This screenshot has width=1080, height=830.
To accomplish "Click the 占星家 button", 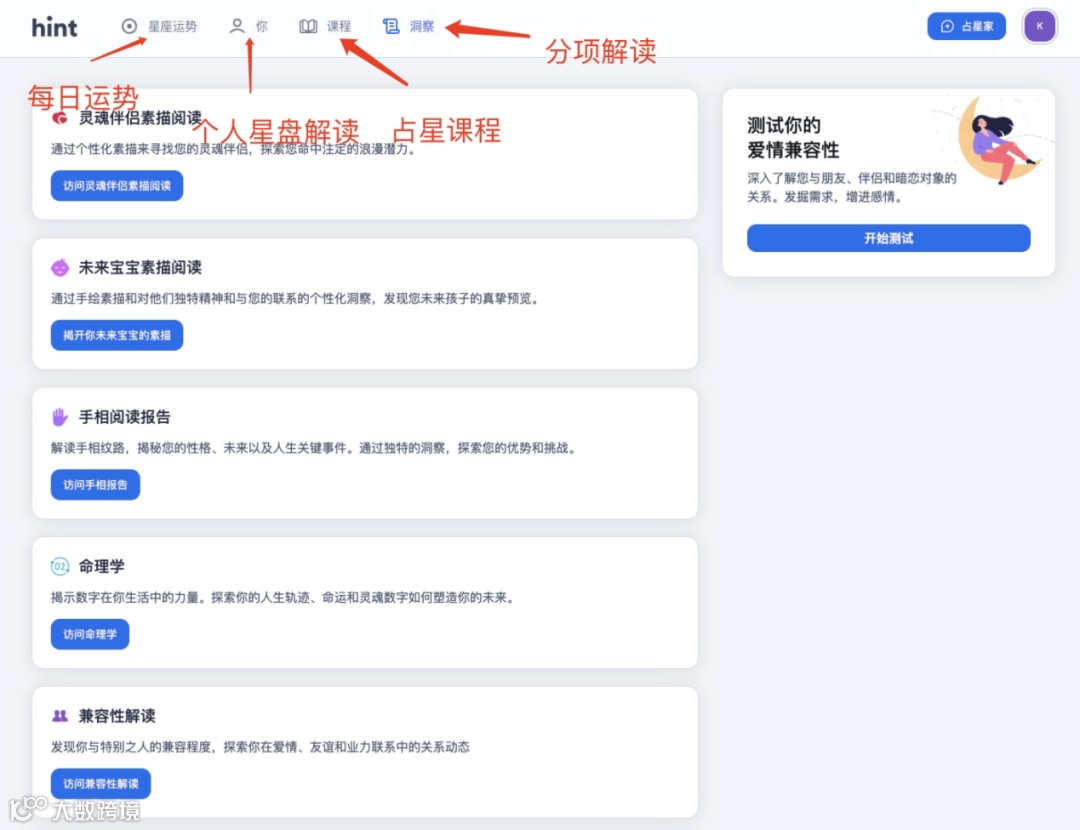I will pos(966,26).
